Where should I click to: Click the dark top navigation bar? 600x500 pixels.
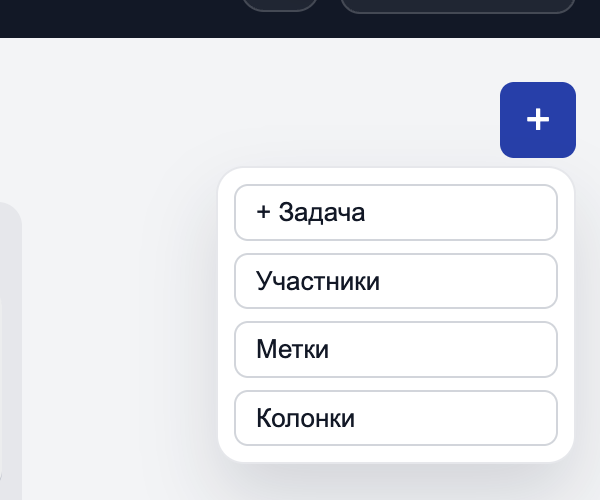click(120, 18)
